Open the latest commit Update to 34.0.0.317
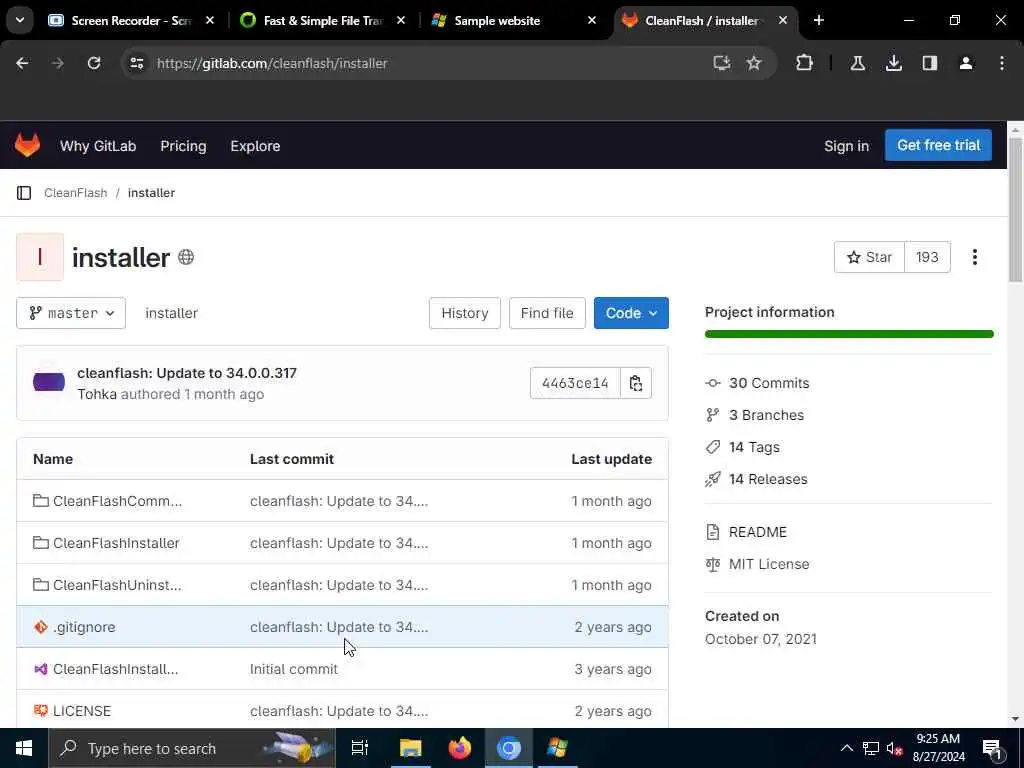Viewport: 1024px width, 768px height. pyautogui.click(x=187, y=373)
